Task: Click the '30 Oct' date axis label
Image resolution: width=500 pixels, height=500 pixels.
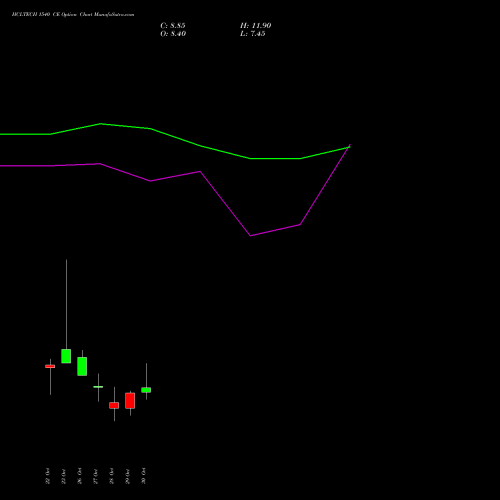Action: click(143, 476)
